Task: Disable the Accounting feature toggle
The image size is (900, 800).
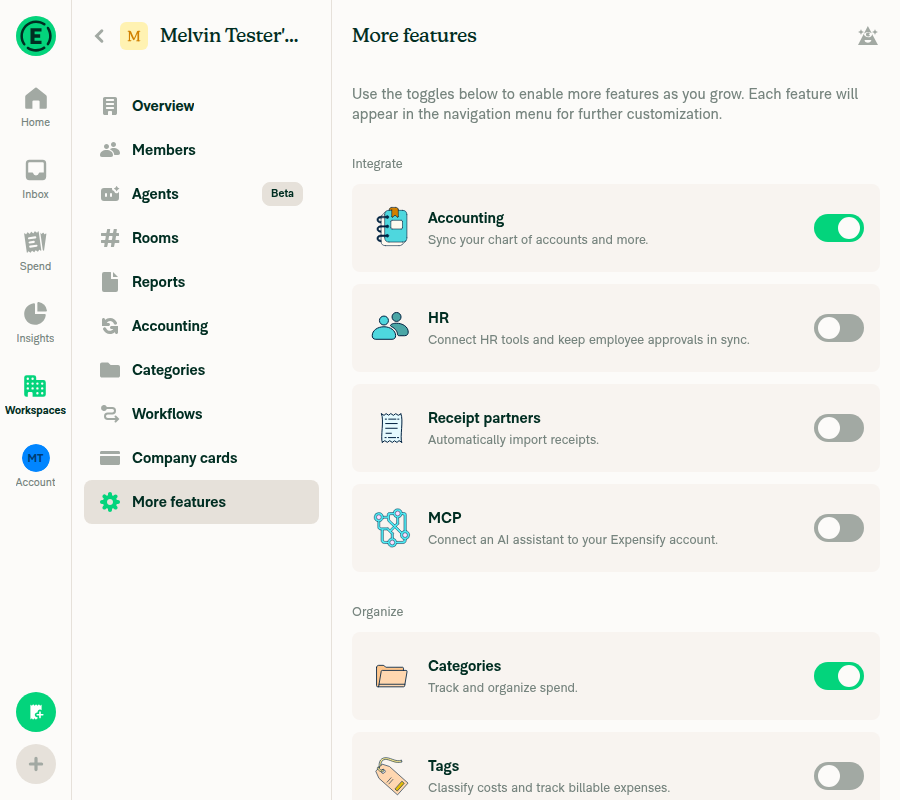Action: pyautogui.click(x=839, y=228)
